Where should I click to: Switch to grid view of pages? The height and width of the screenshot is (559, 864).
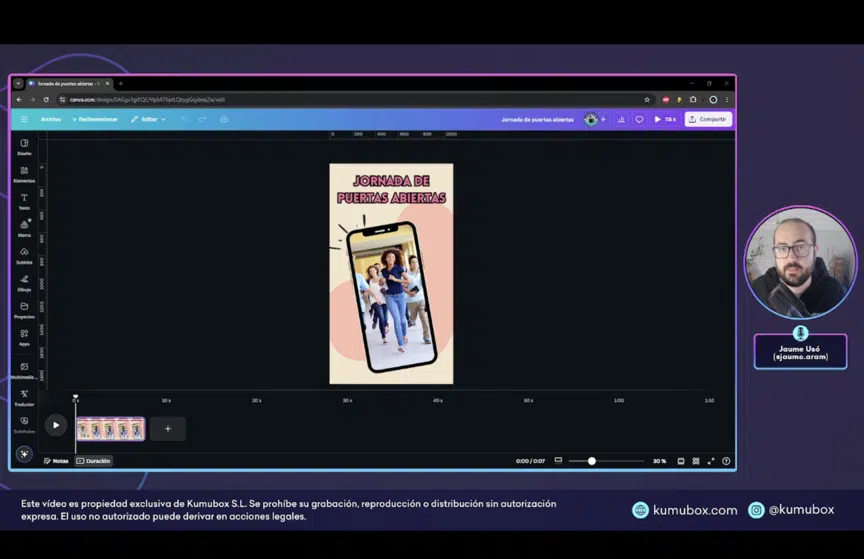696,461
